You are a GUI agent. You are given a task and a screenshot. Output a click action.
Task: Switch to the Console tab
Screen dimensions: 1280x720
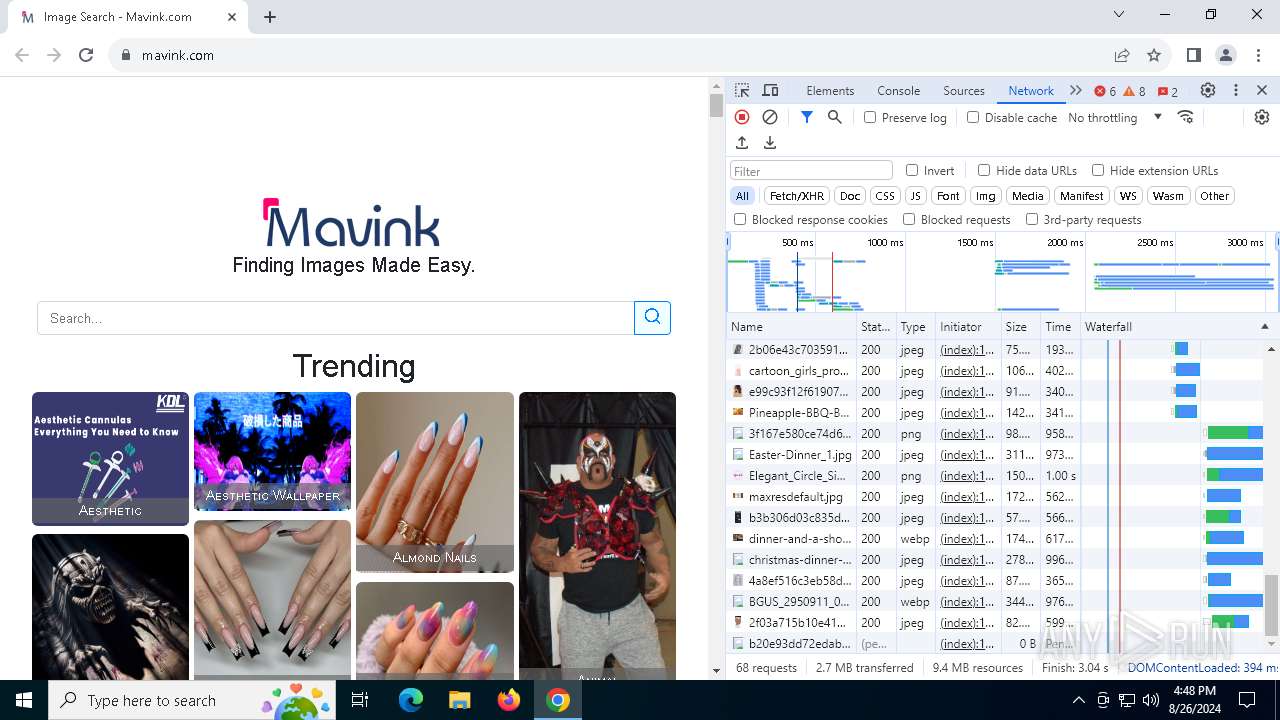click(898, 90)
